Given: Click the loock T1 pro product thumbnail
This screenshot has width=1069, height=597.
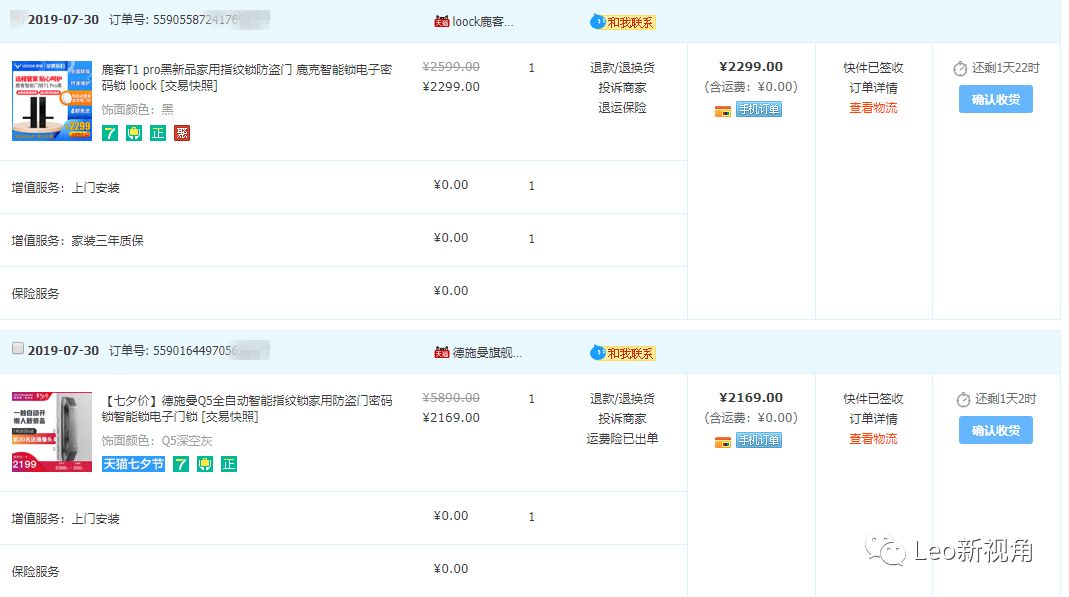Looking at the screenshot, I should [x=52, y=100].
